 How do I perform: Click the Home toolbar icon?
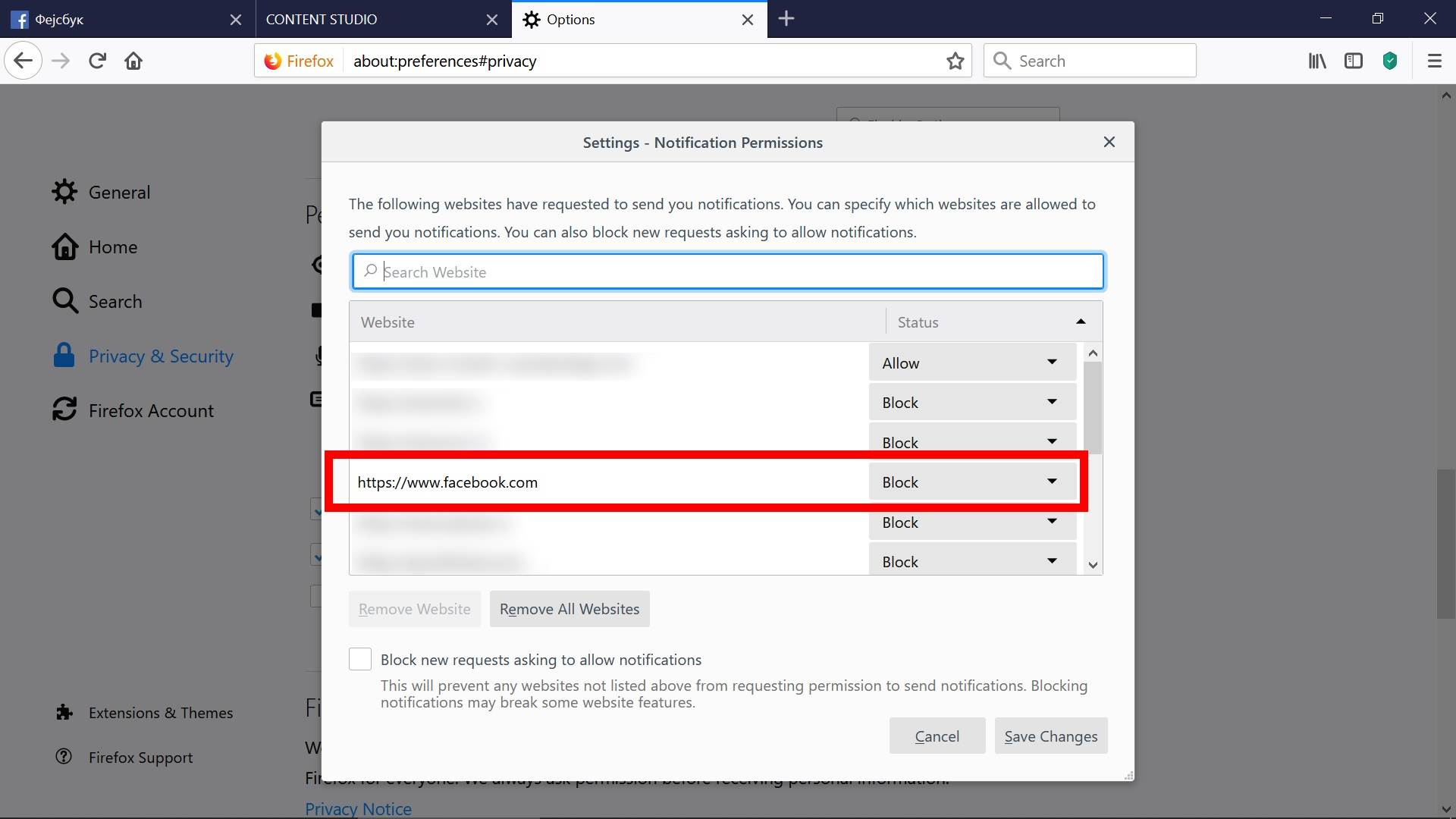point(133,61)
